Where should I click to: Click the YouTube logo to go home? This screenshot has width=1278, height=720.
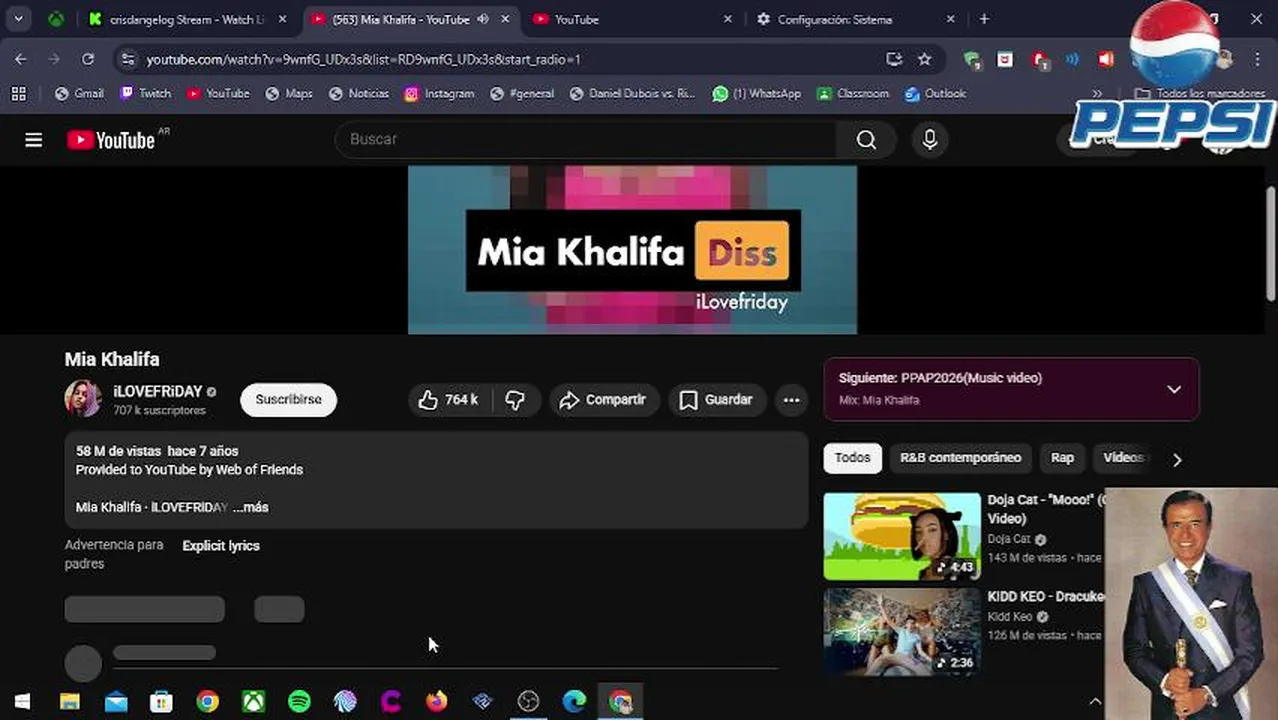point(111,140)
